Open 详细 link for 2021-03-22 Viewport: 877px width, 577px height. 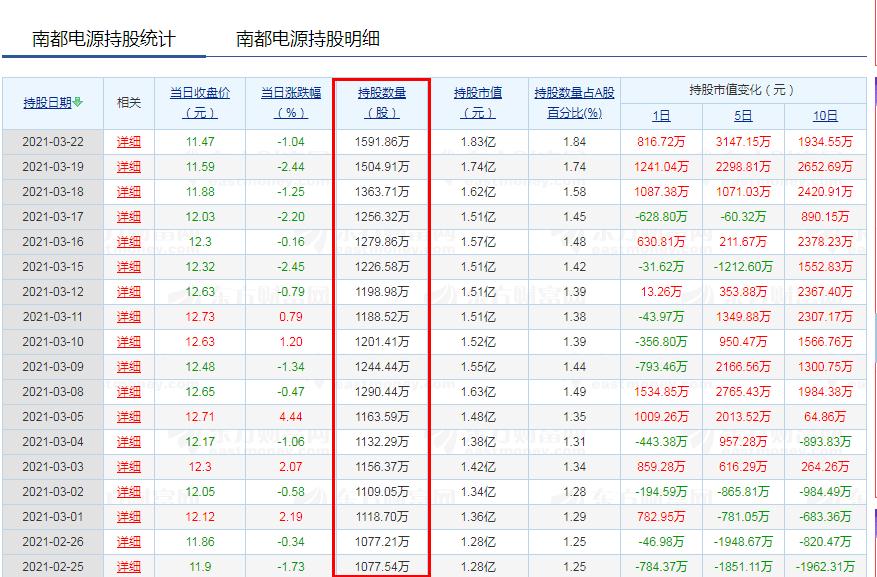(x=129, y=142)
